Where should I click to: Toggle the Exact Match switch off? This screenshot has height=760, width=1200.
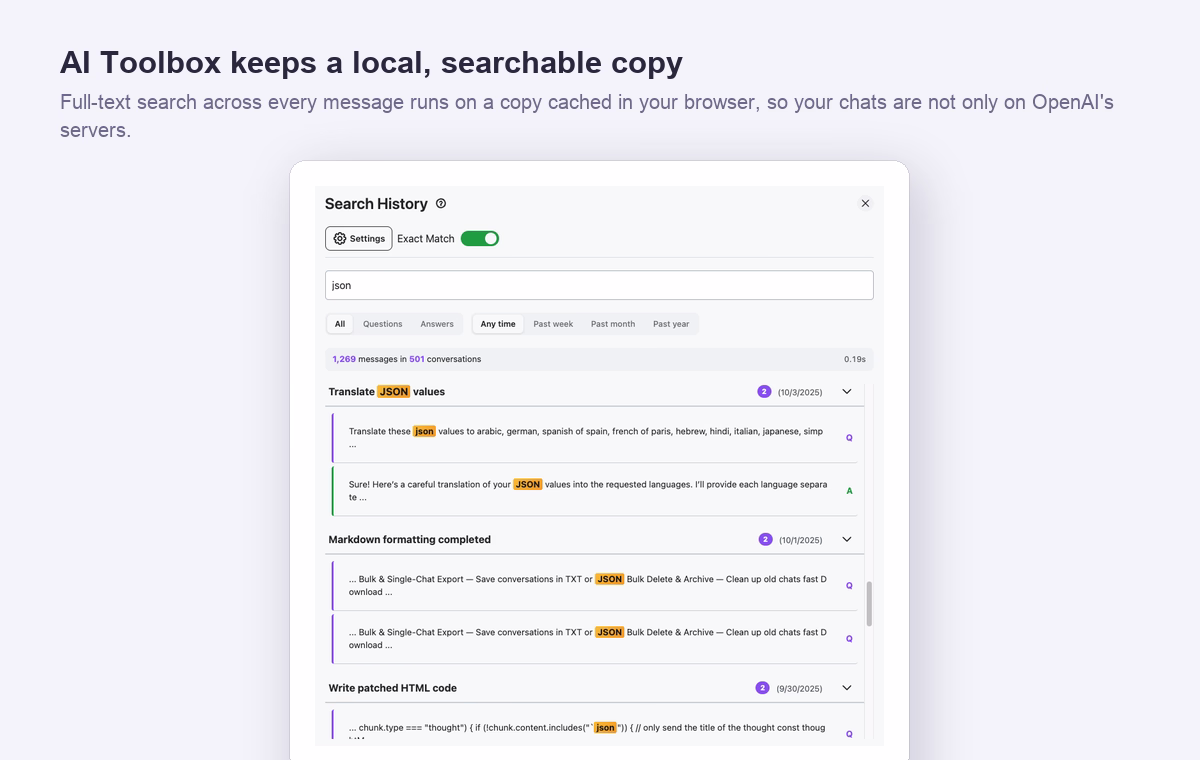pos(479,238)
